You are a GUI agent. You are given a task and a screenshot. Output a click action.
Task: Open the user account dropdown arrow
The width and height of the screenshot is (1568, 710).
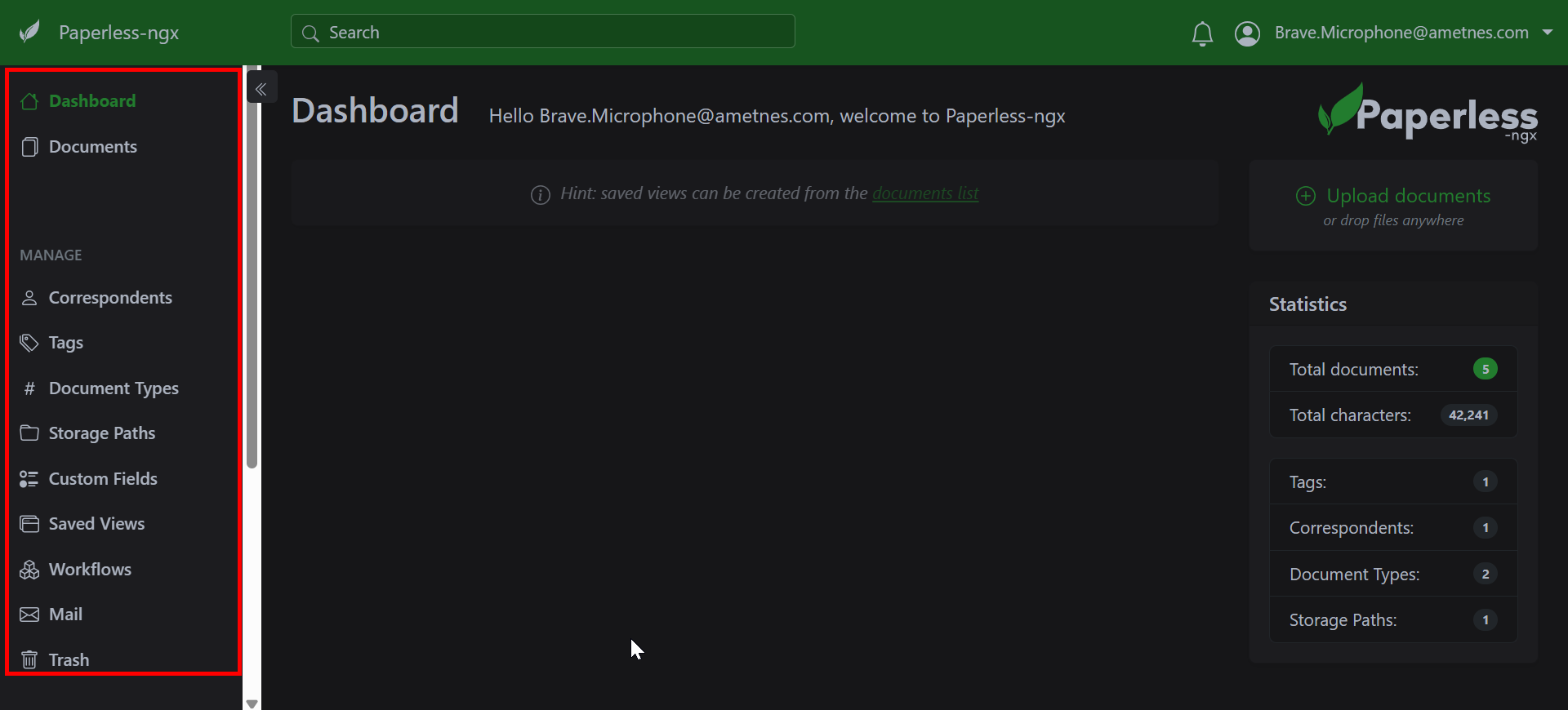tap(1547, 33)
